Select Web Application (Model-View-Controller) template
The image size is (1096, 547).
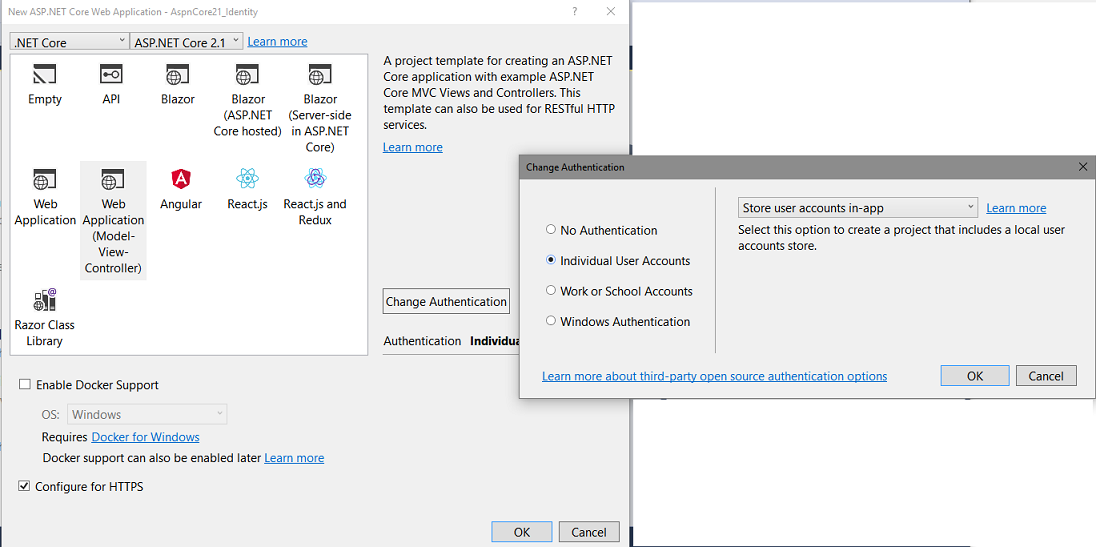pos(113,220)
